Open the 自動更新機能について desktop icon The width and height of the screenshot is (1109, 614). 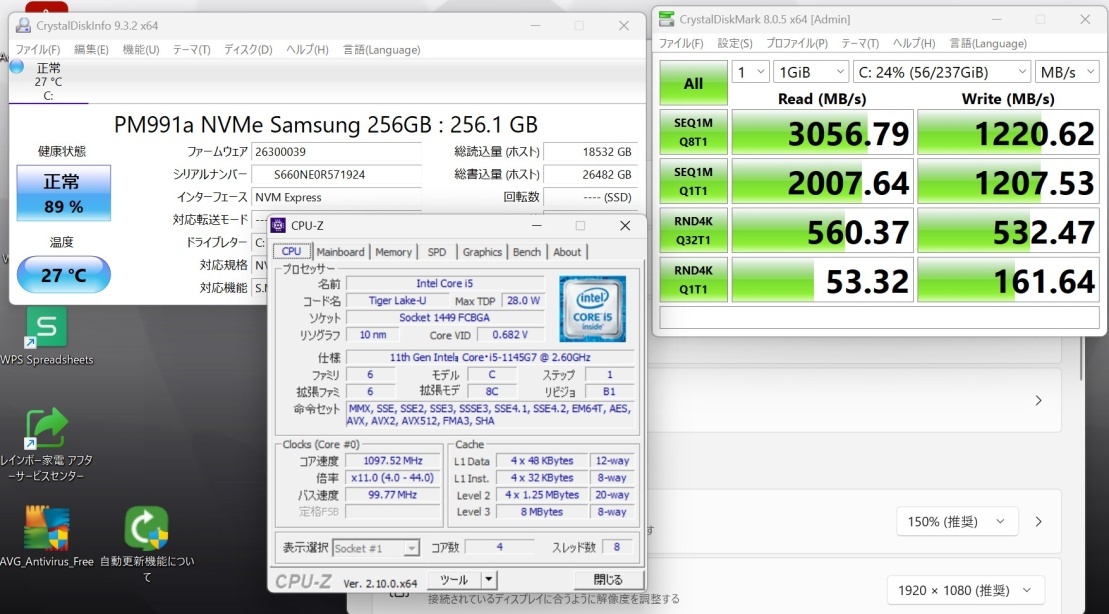[146, 544]
